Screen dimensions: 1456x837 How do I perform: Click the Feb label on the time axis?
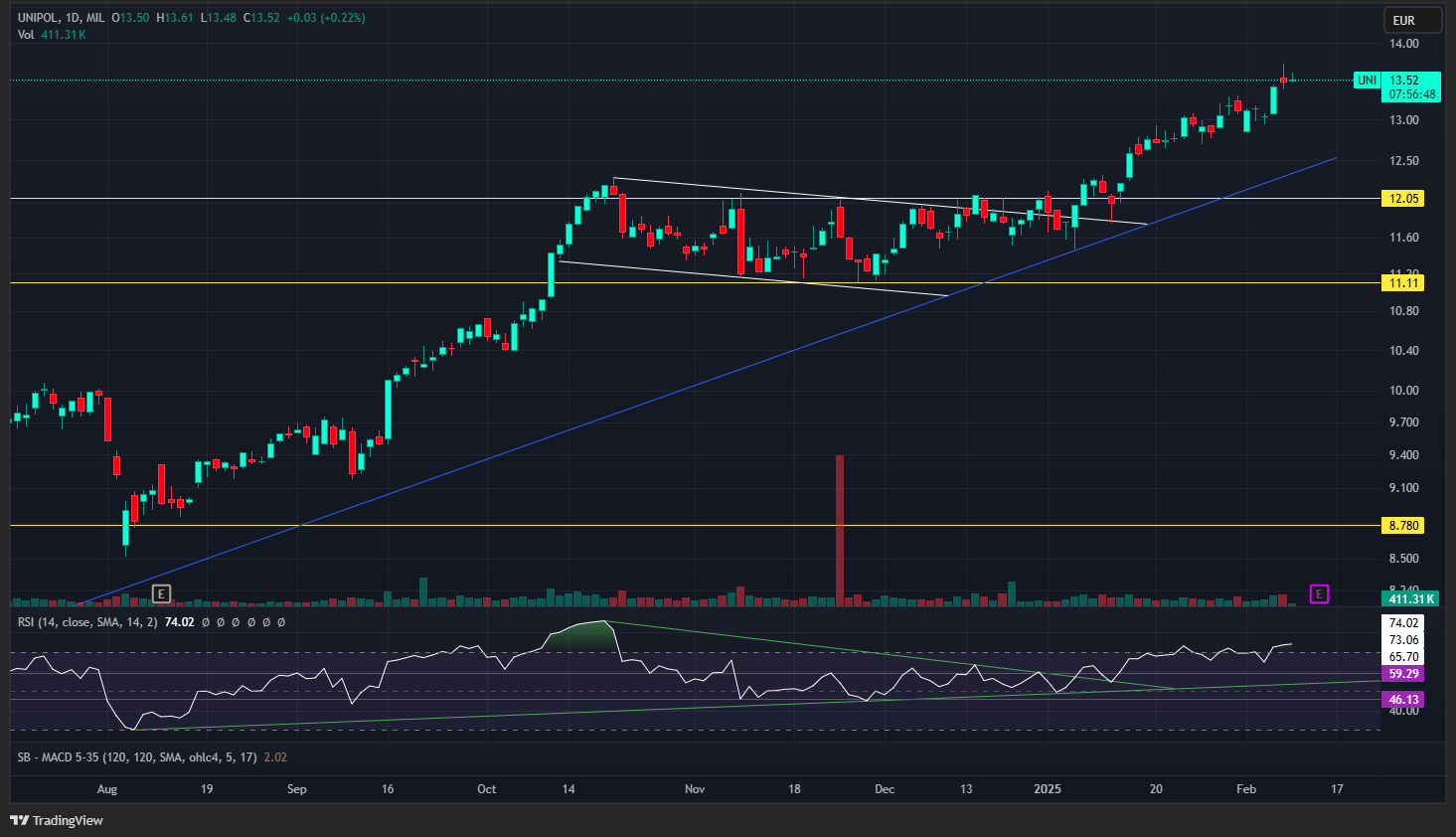pos(1246,789)
